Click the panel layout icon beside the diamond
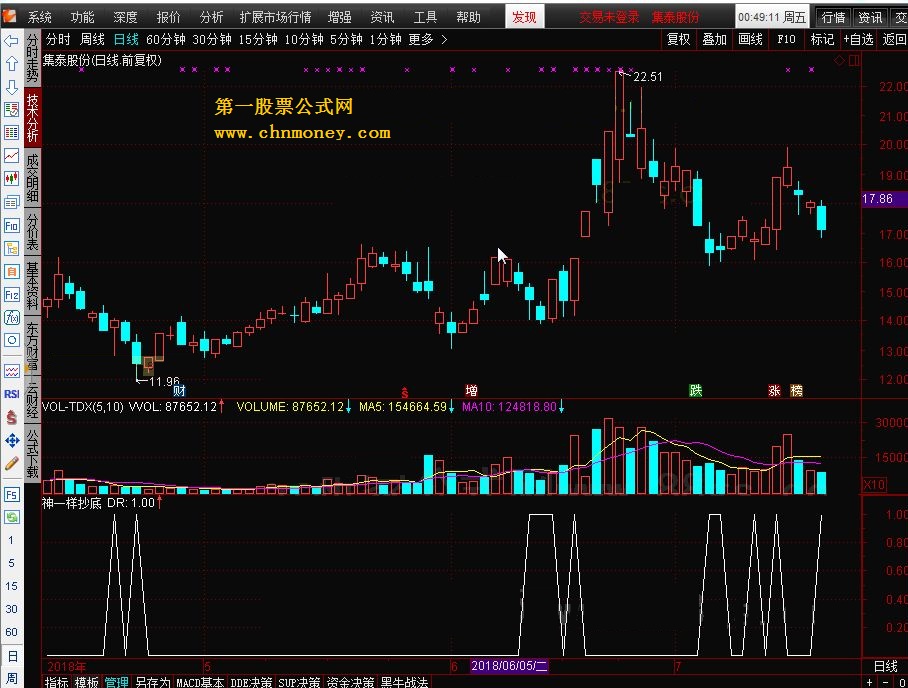The height and width of the screenshot is (688, 908). [854, 60]
